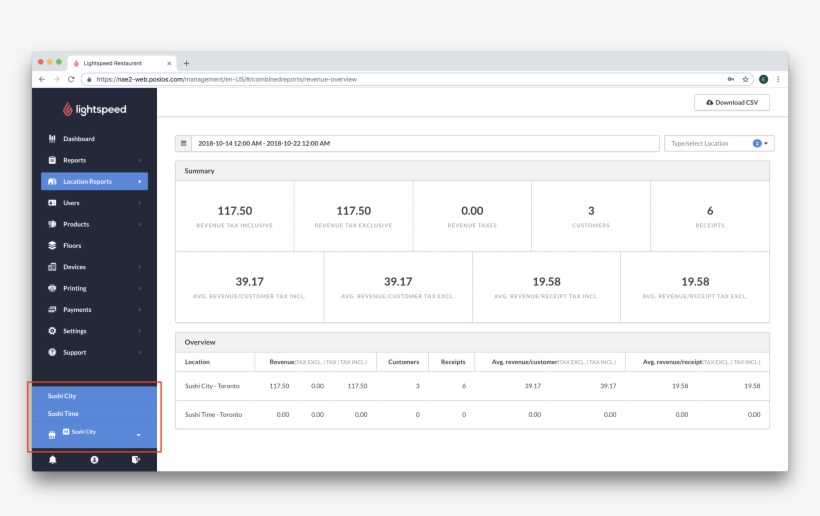Click the Sushi Time - Toronto row
Viewport: 820px width, 516px height.
472,415
